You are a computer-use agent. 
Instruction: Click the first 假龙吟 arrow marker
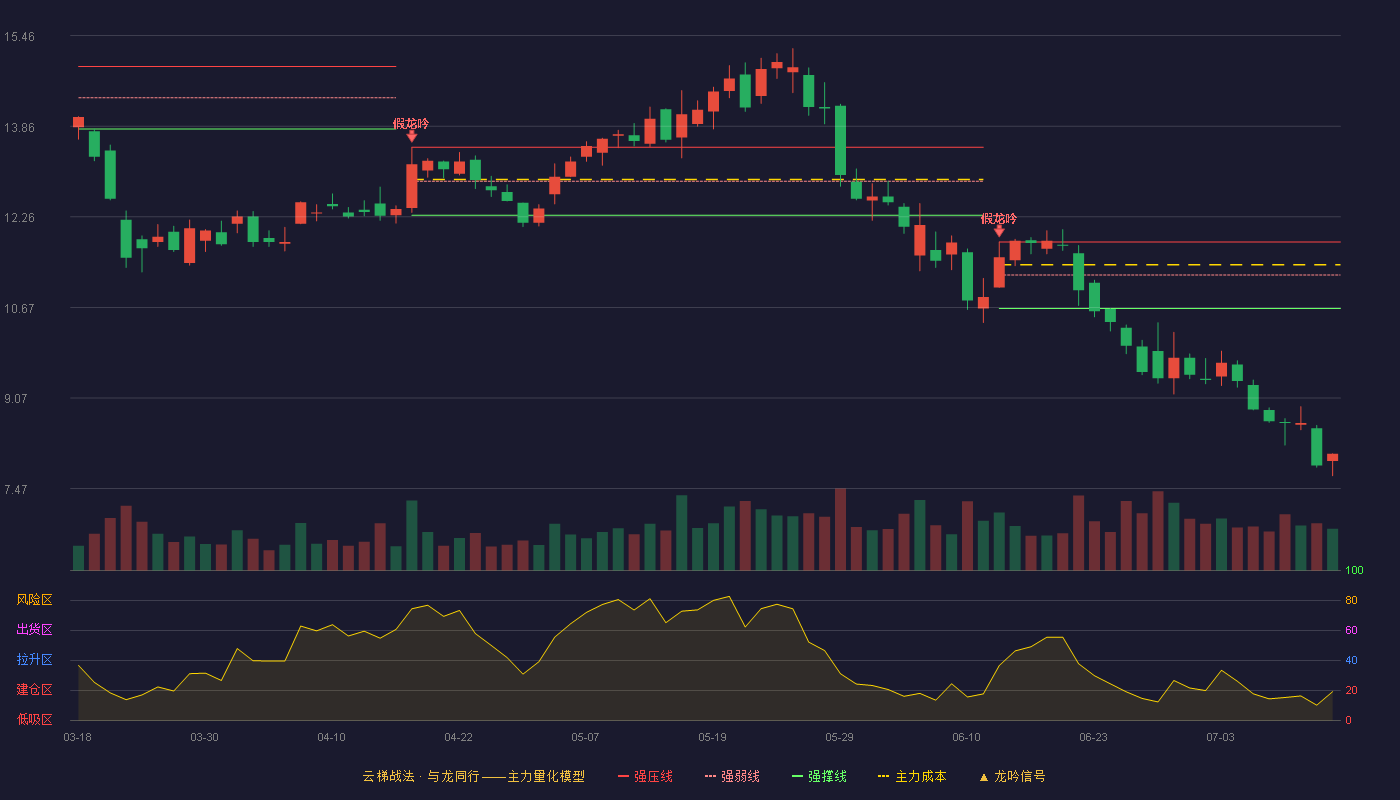[x=412, y=136]
